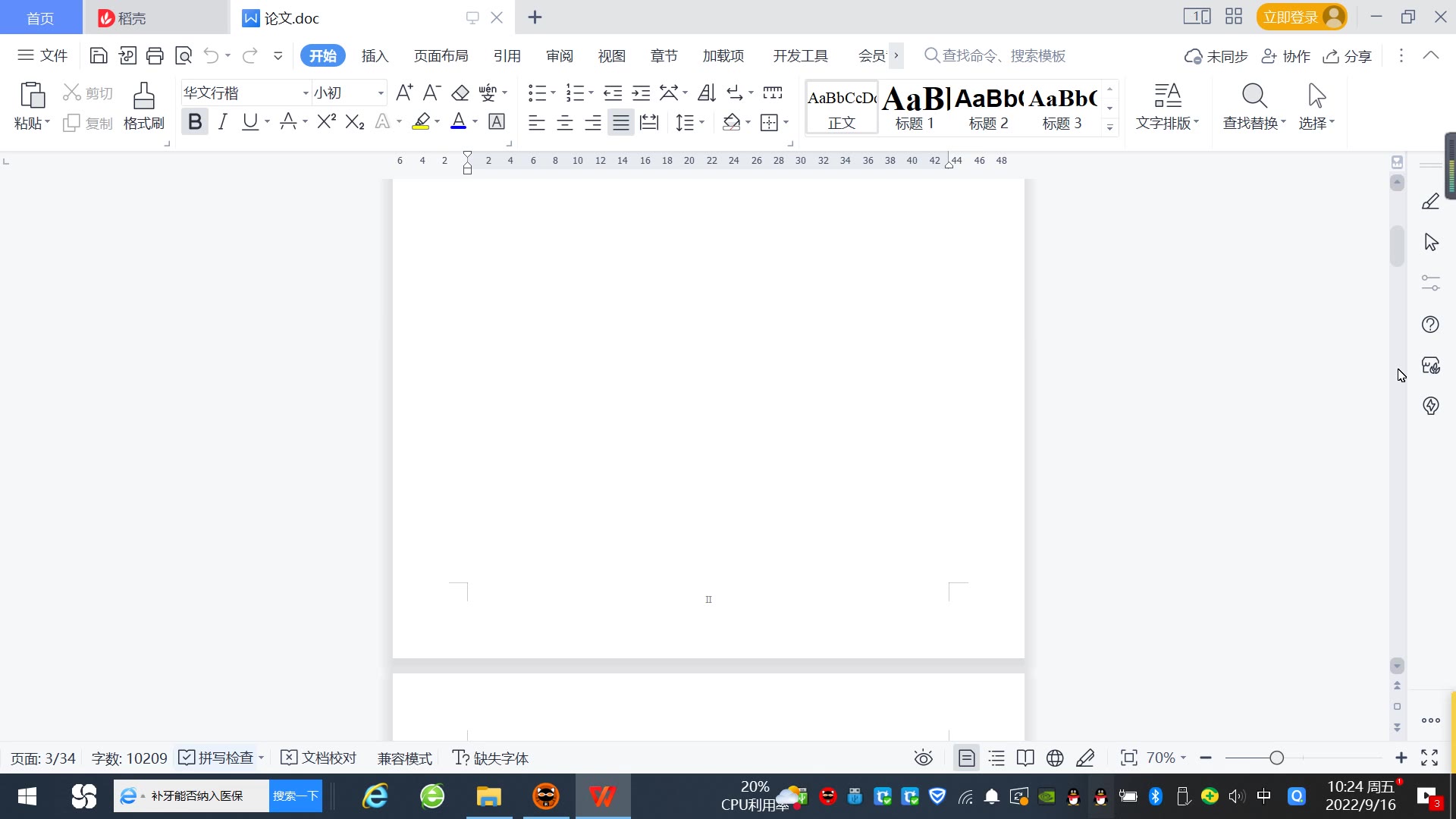Toggle Italic formatting
Image resolution: width=1456 pixels, height=819 pixels.
tap(222, 121)
